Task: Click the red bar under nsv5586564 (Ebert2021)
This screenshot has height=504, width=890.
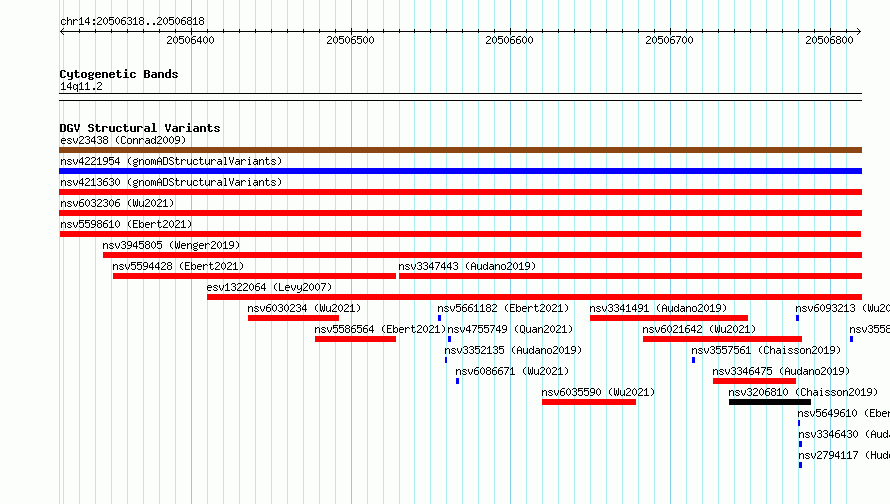Action: pos(355,339)
